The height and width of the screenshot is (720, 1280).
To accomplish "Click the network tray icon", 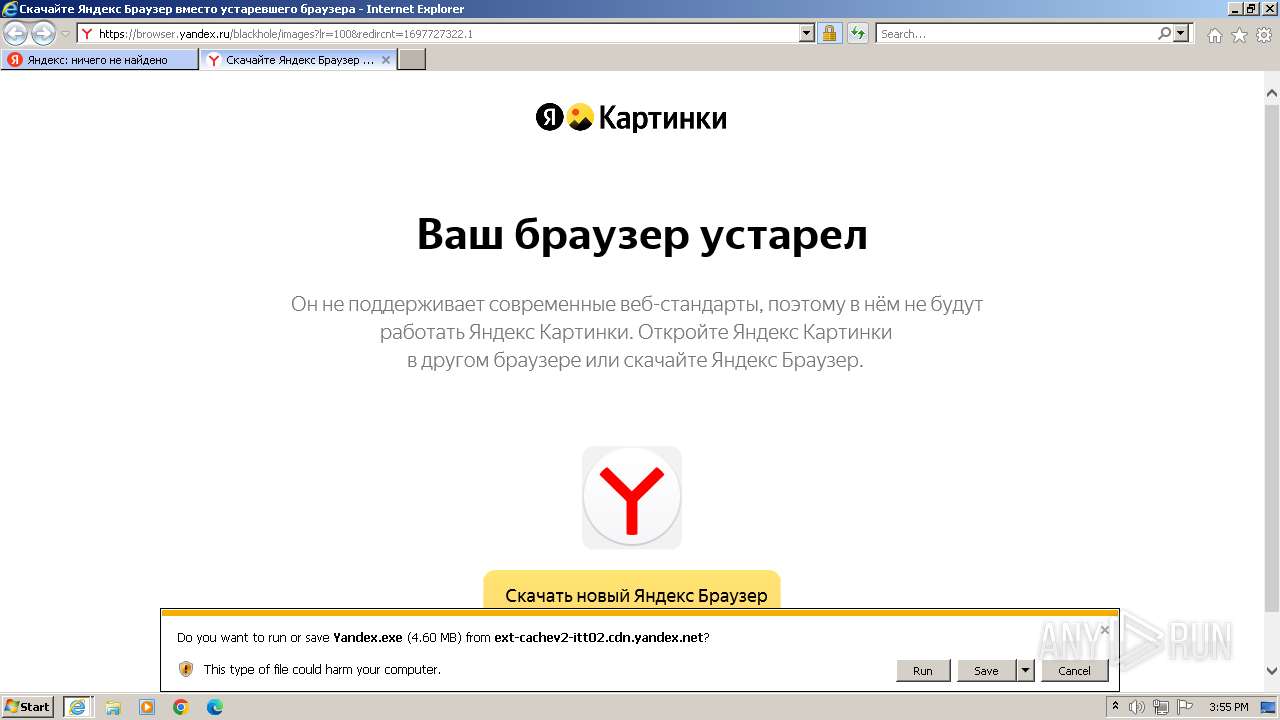I will 1160,707.
